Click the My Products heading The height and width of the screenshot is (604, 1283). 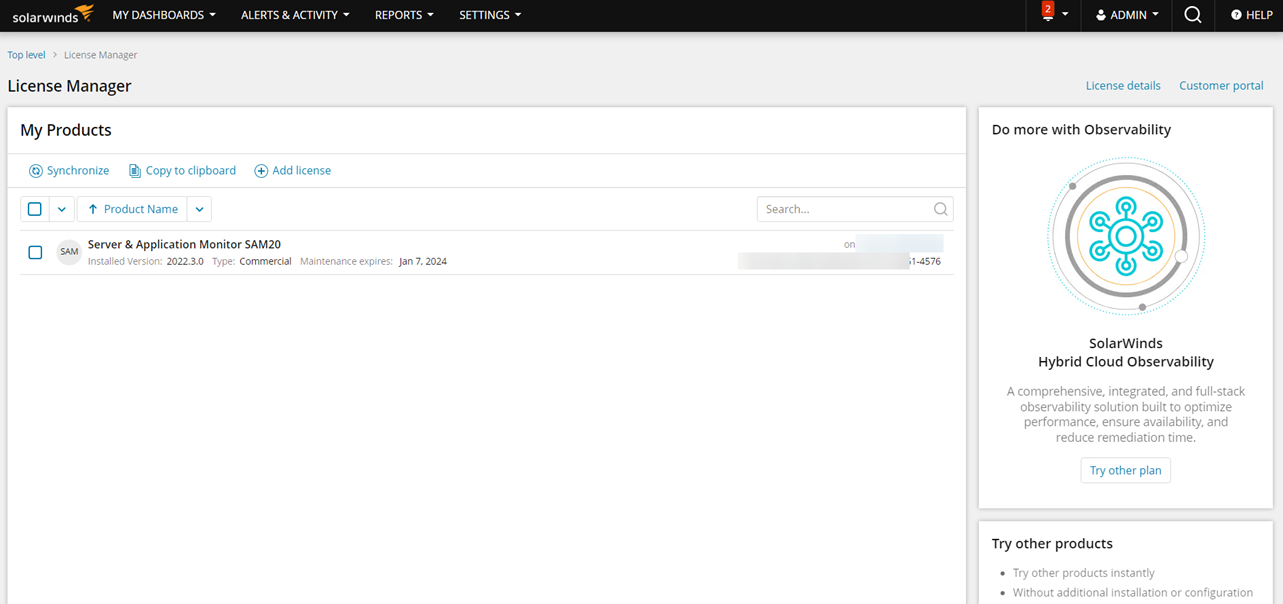point(66,130)
